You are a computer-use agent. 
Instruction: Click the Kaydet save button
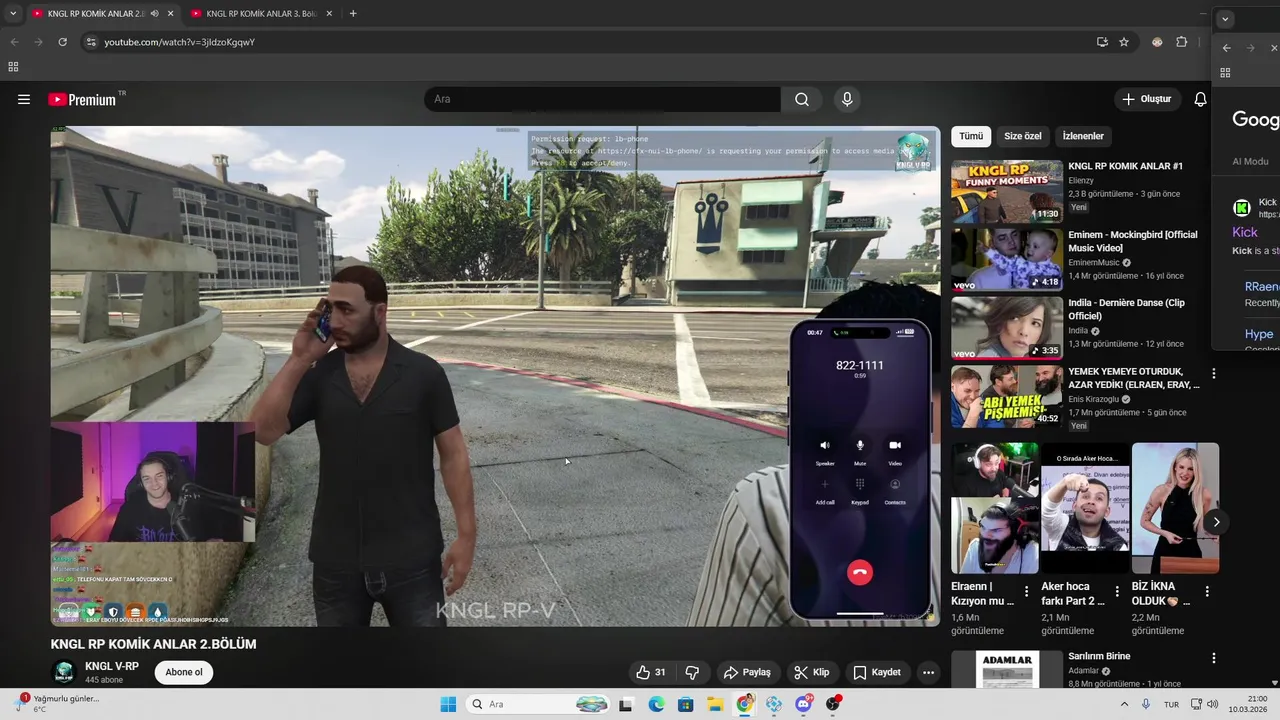click(x=877, y=672)
